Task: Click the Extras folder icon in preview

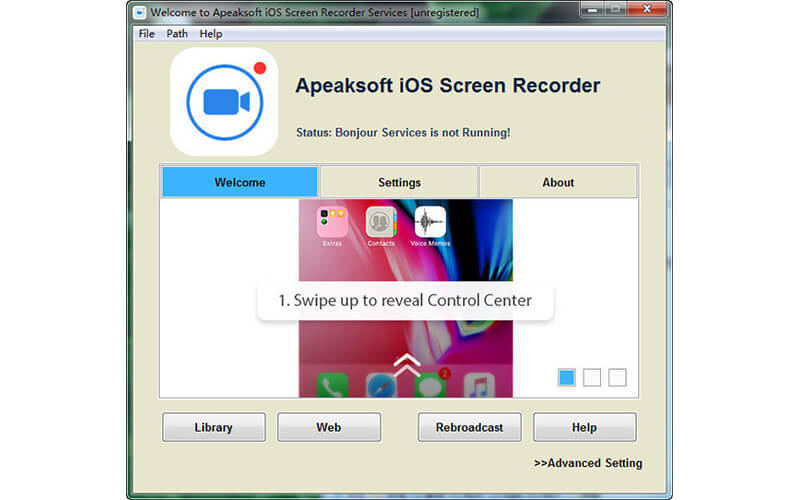Action: point(332,222)
